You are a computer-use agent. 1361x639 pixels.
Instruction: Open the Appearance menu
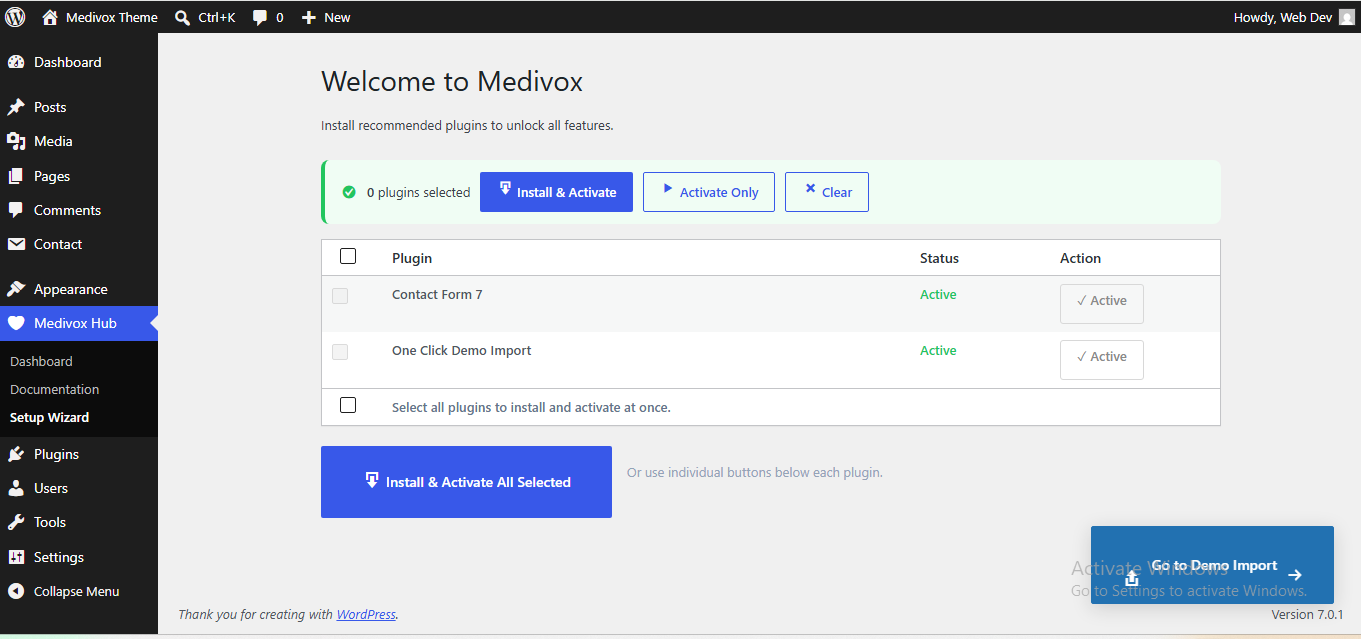pos(79,289)
